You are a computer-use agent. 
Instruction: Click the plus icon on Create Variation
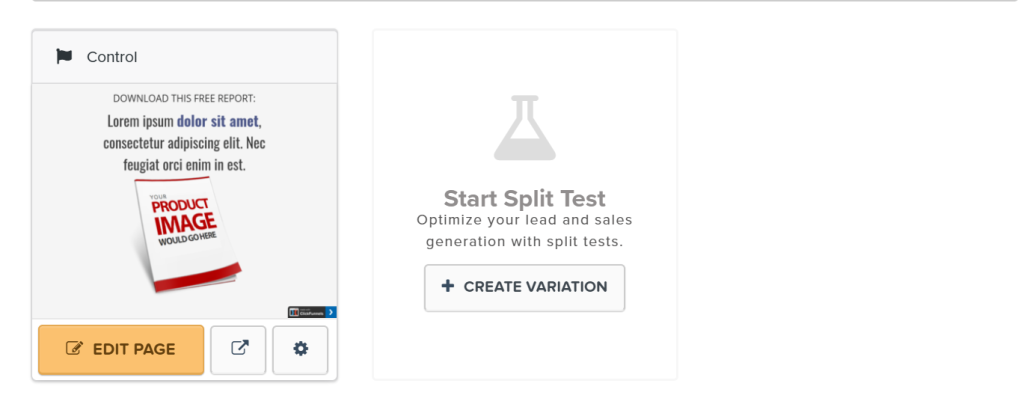(x=448, y=287)
